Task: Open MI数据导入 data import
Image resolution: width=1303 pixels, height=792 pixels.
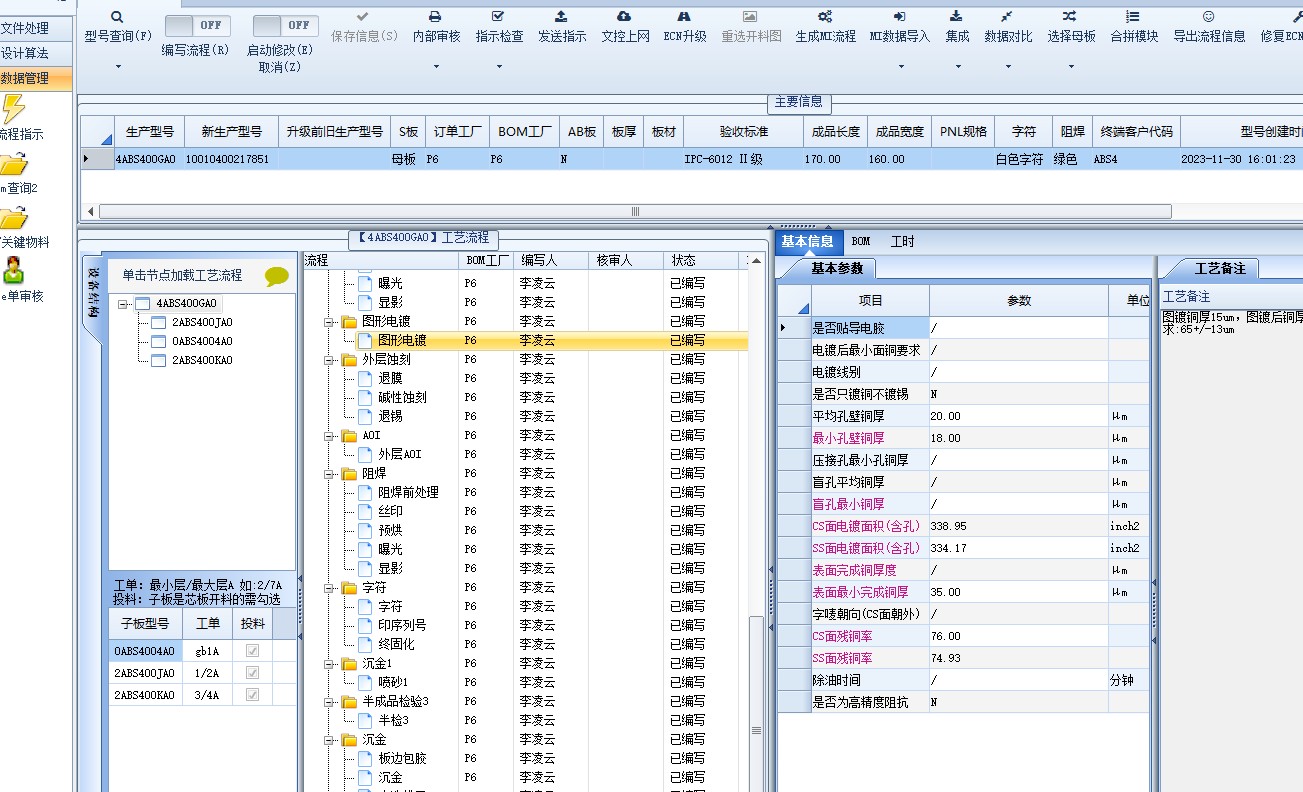Action: tap(900, 27)
